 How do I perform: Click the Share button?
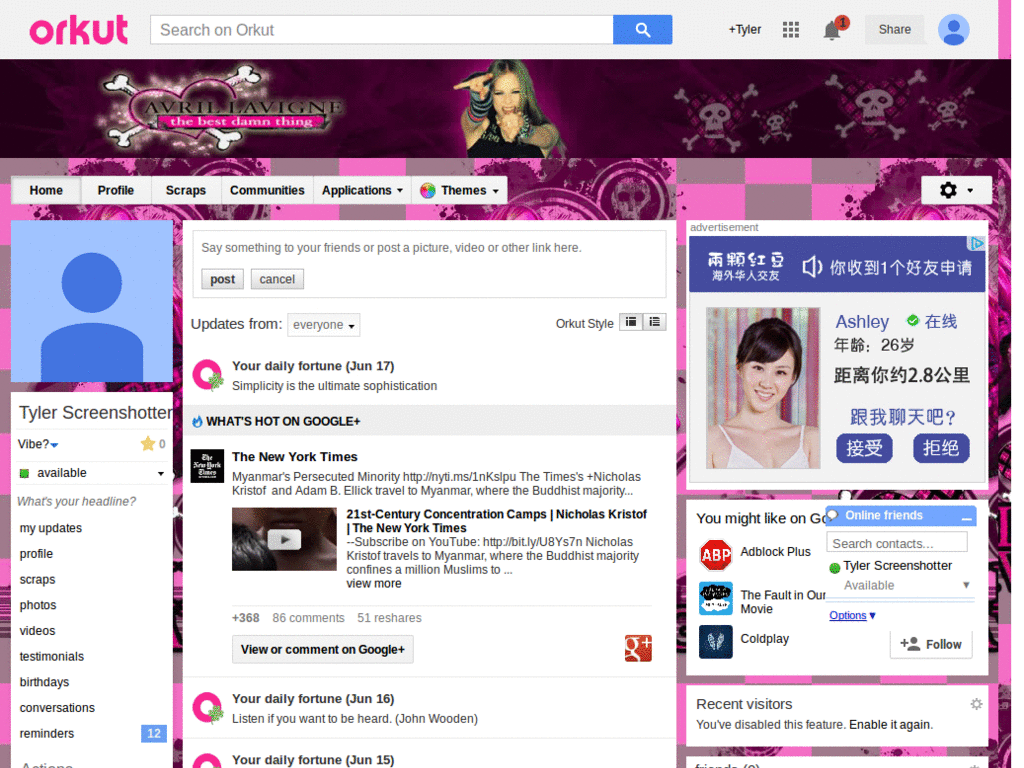pyautogui.click(x=894, y=29)
